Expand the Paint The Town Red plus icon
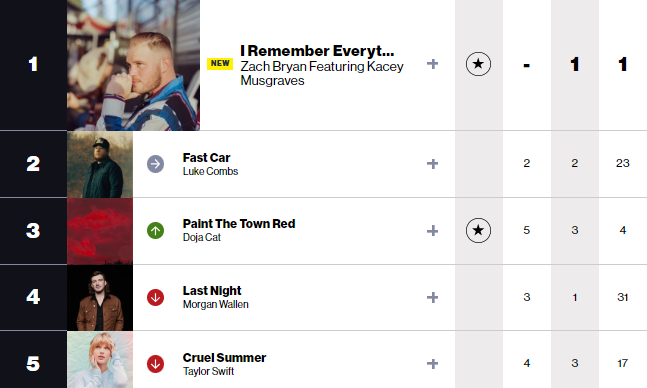 (x=432, y=231)
